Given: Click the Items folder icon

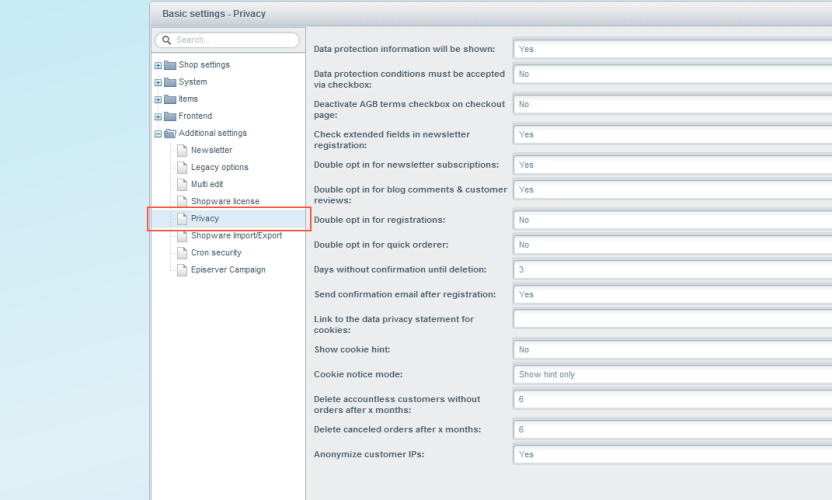Looking at the screenshot, I should click(170, 99).
